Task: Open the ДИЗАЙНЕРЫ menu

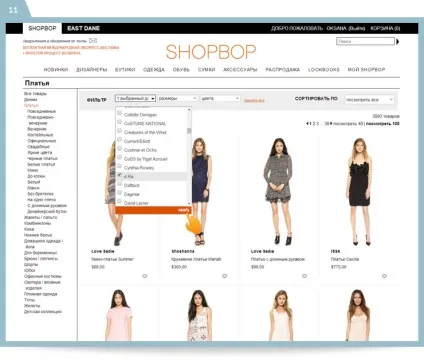Action: point(91,70)
